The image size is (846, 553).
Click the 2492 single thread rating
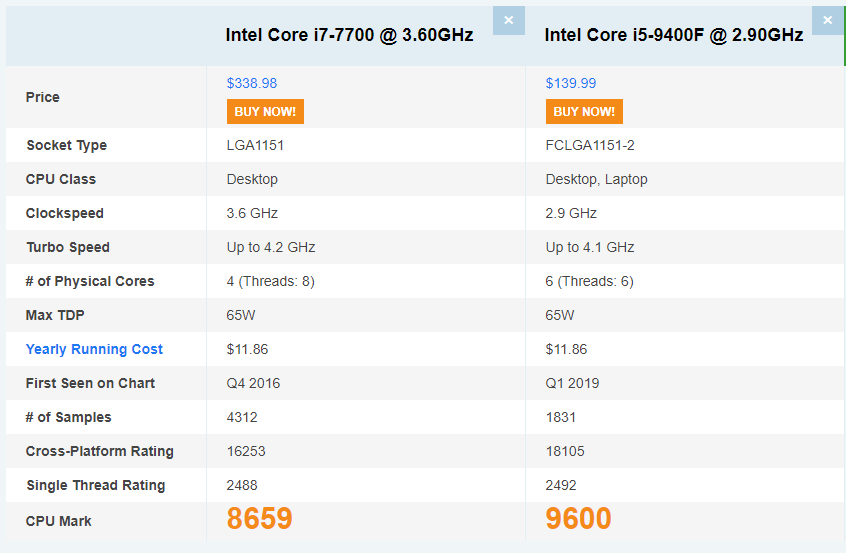click(561, 485)
